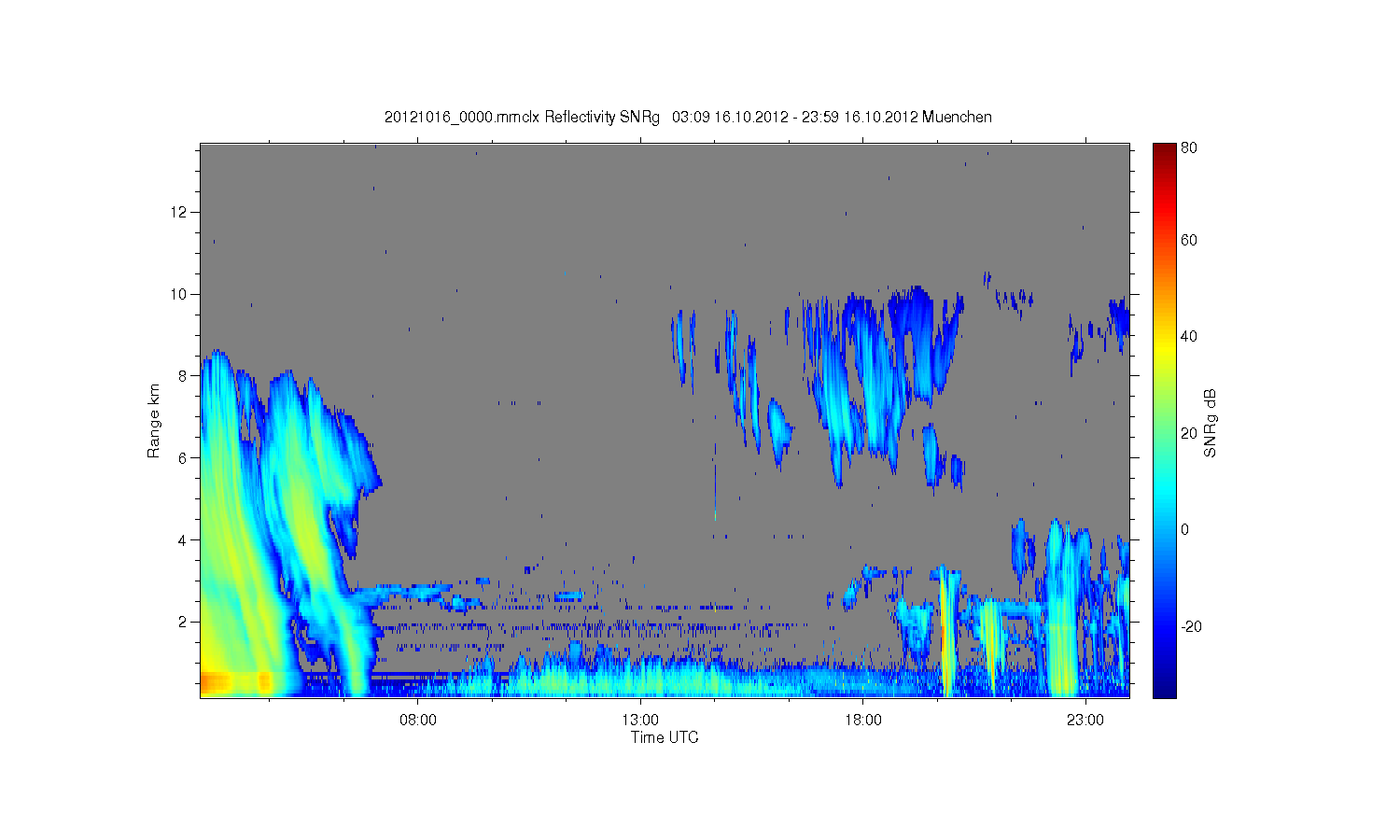
Task: Click the 23:00 time tick label
Action: tap(1085, 721)
